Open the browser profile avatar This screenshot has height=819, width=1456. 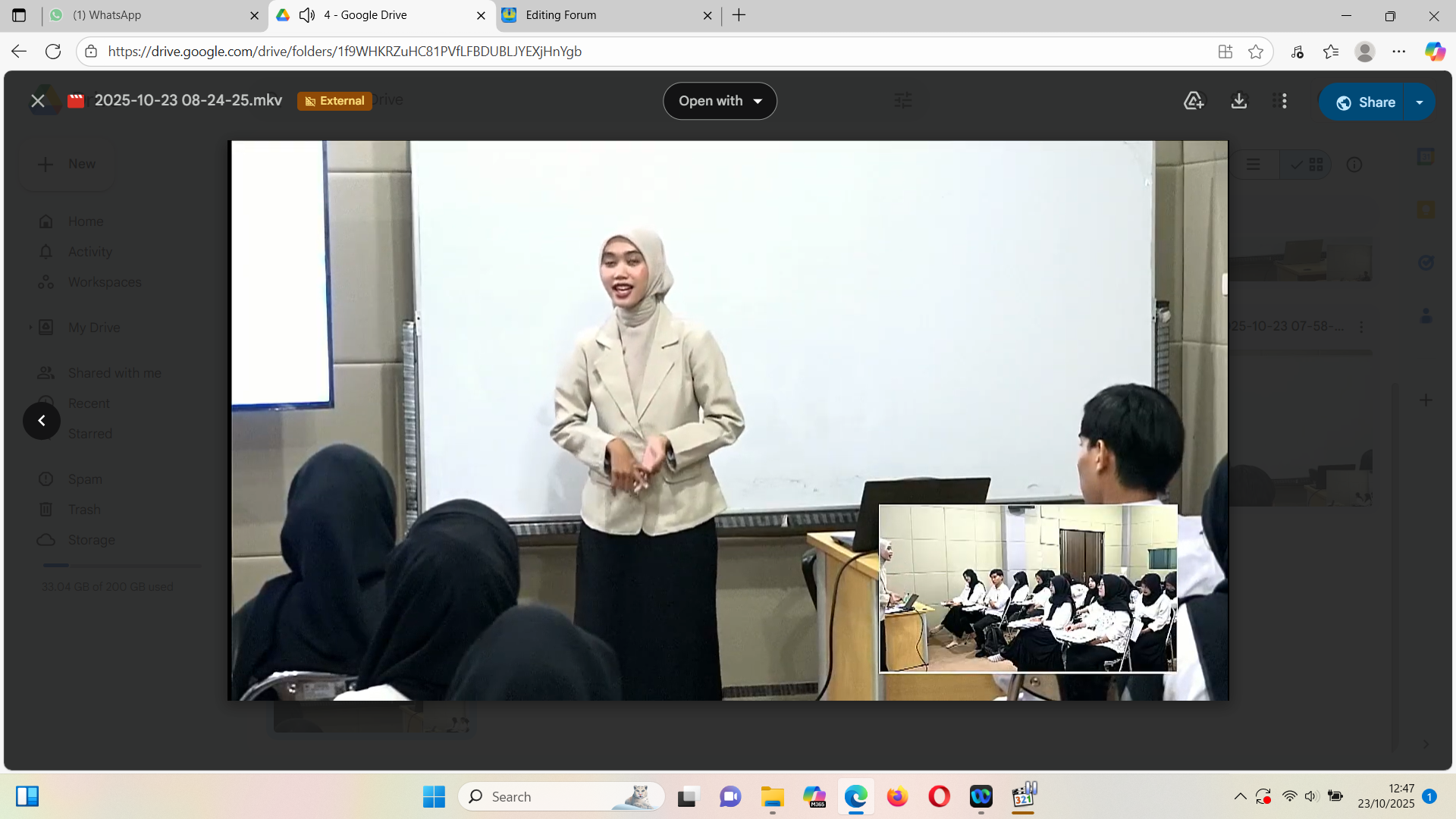[1365, 52]
